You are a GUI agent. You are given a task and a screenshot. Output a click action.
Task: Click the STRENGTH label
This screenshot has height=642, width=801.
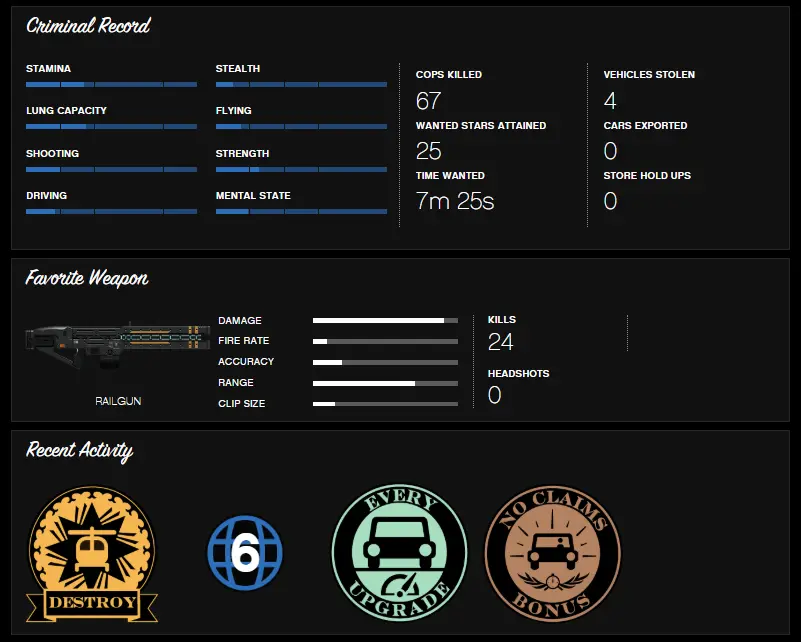click(x=243, y=153)
